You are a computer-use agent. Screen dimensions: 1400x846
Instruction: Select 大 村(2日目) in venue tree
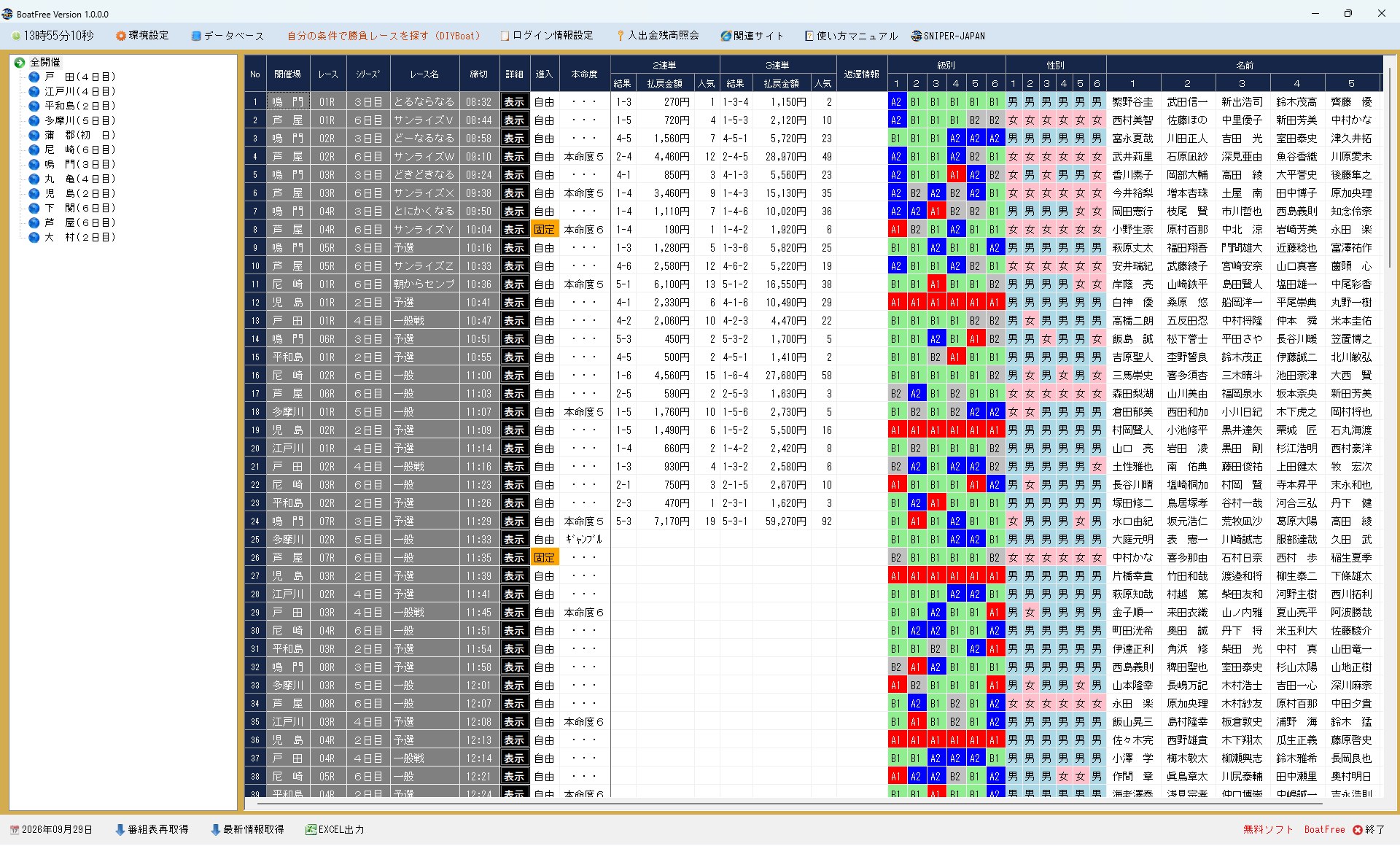tap(80, 237)
